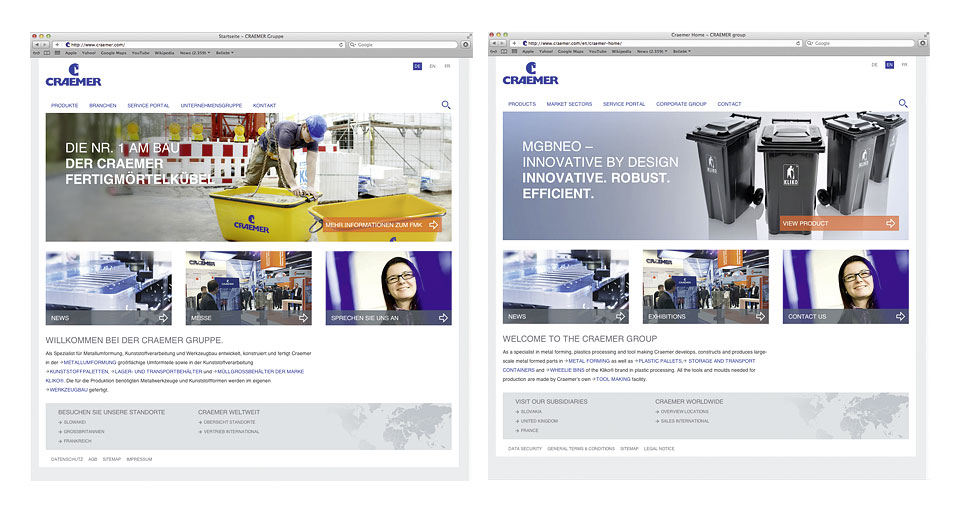Open the IMPRESSUM footer link
Image resolution: width=960 pixels, height=512 pixels.
click(x=140, y=459)
